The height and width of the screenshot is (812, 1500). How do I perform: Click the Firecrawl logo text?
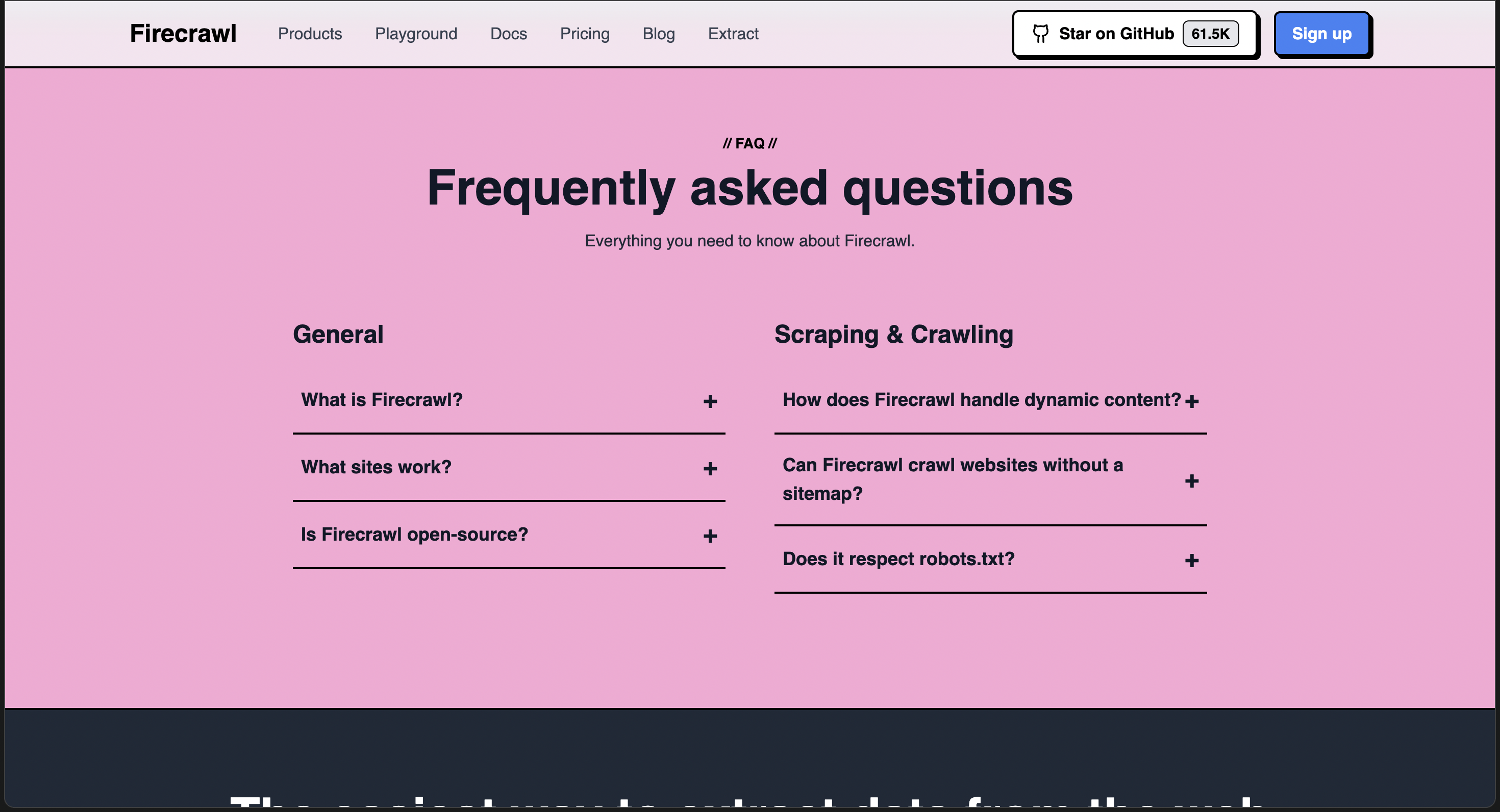(183, 34)
